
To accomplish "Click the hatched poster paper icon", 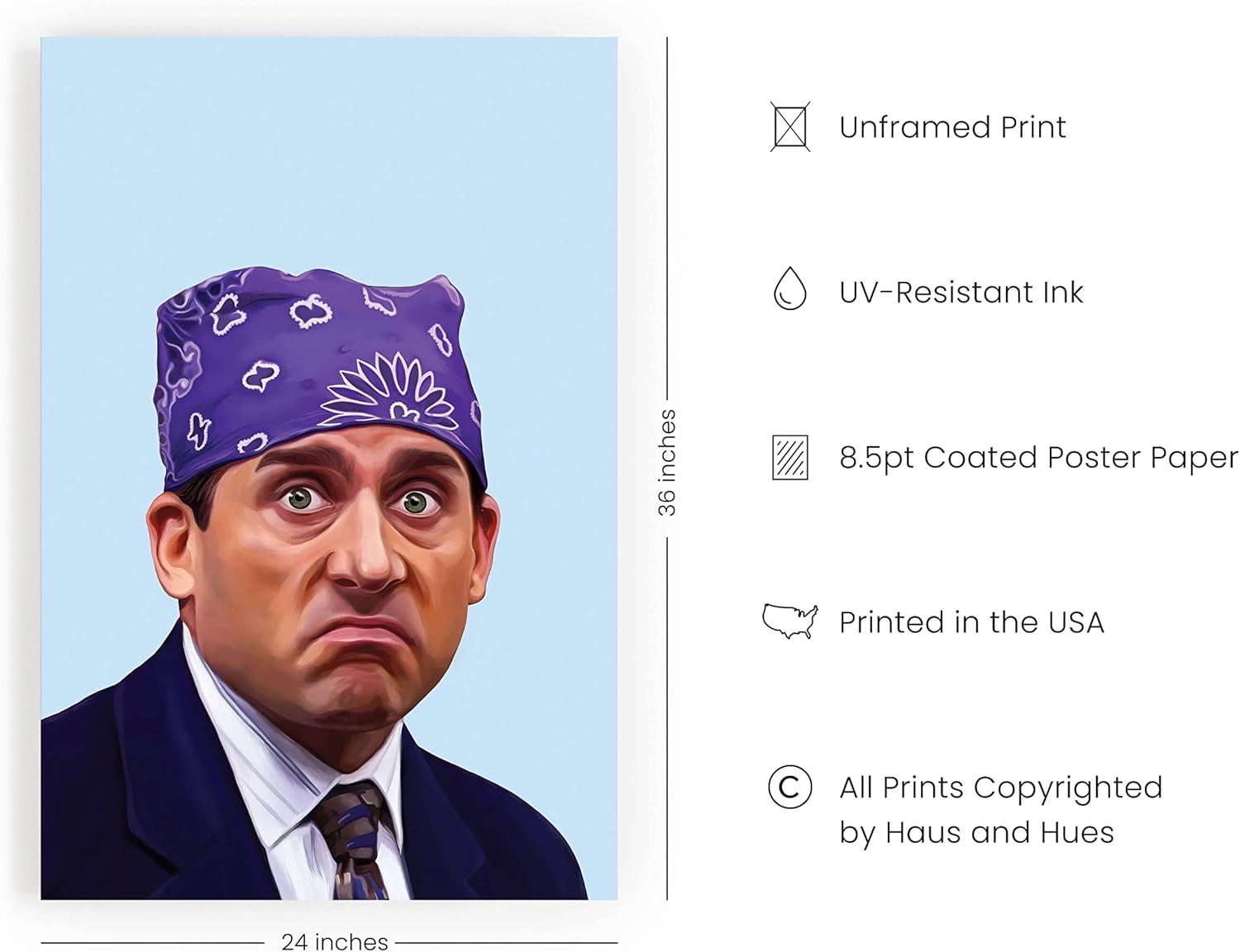I will coord(790,457).
